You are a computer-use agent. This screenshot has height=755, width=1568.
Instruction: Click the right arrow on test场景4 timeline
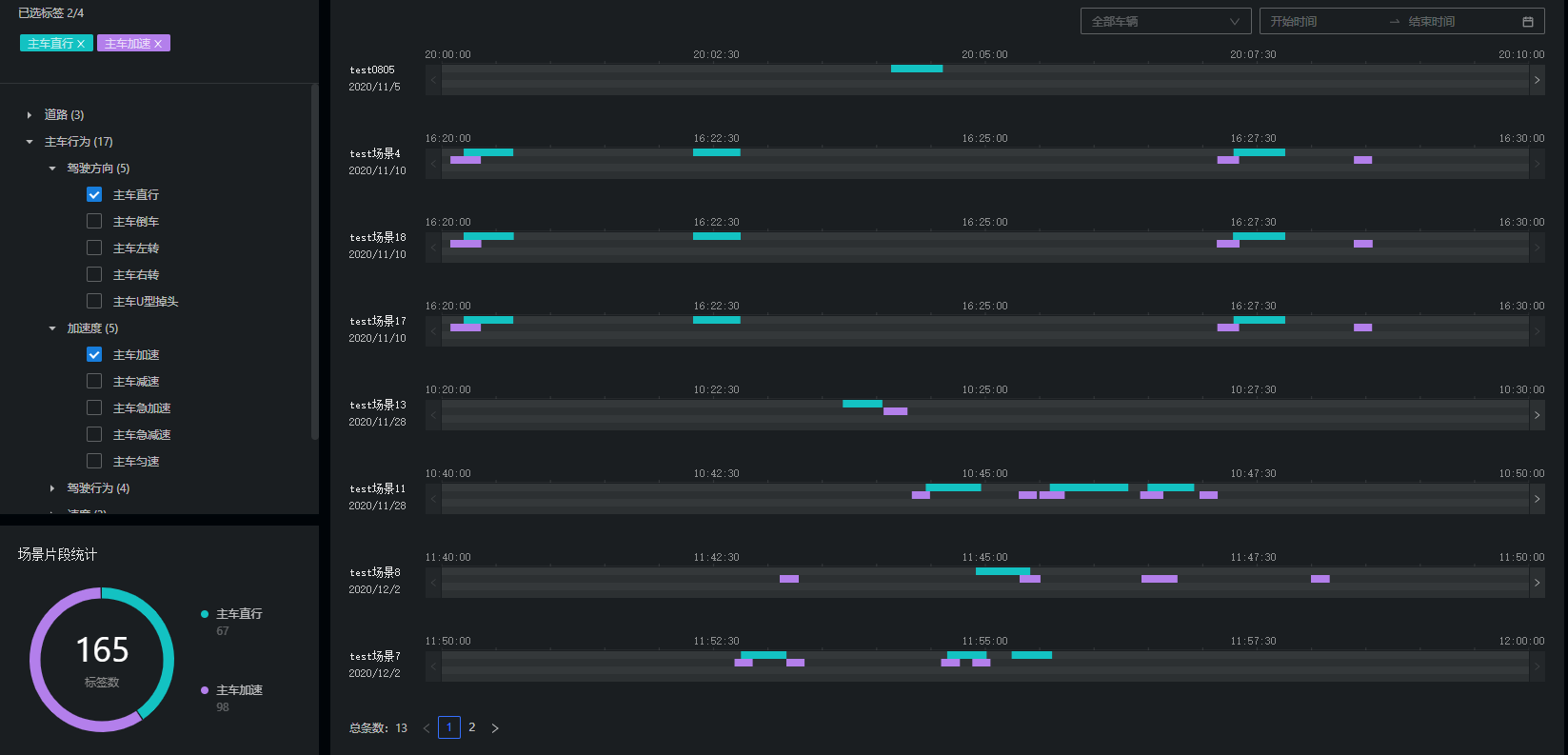(x=1537, y=164)
